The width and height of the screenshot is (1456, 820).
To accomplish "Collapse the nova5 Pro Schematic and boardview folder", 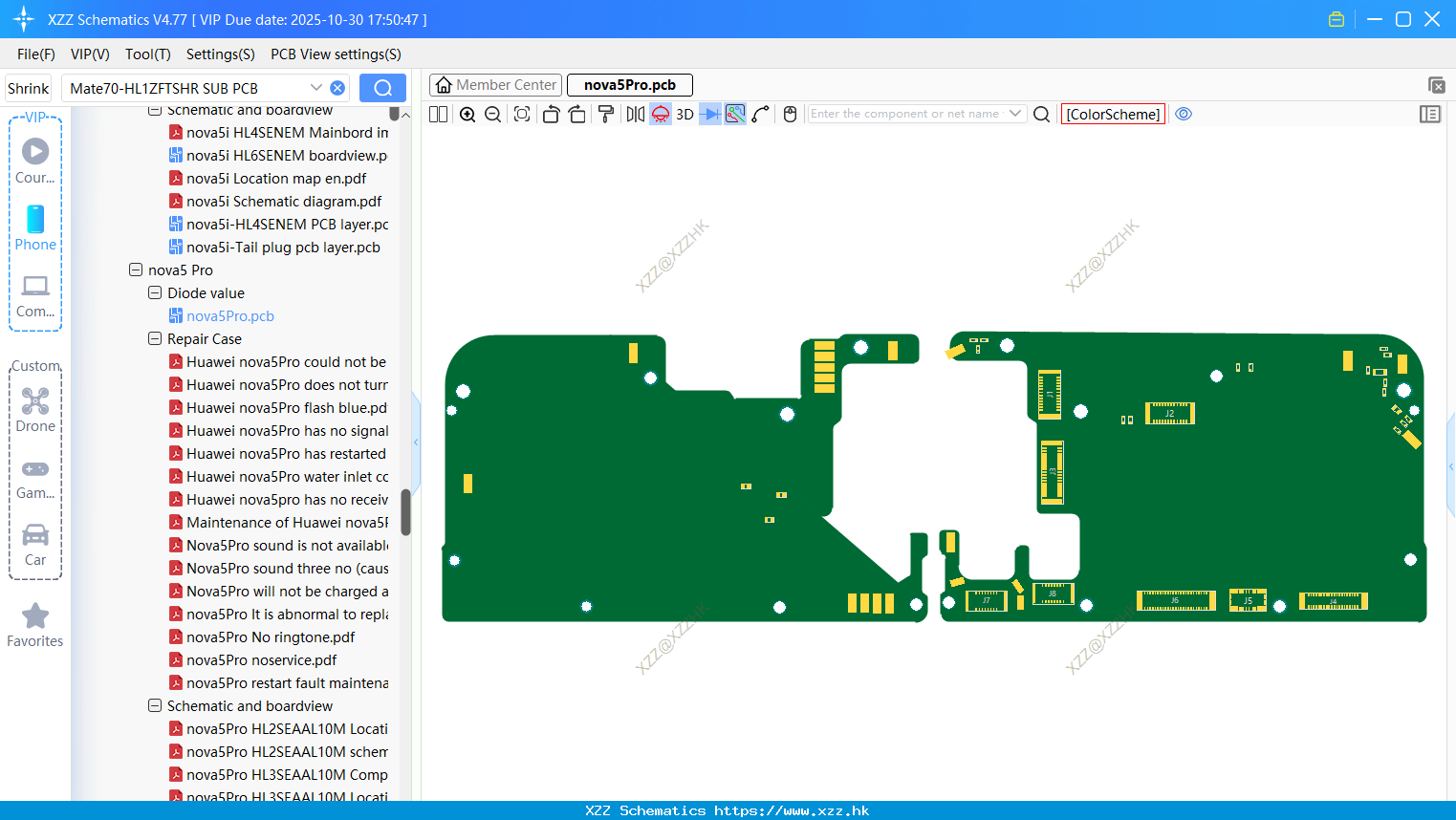I will click(155, 706).
